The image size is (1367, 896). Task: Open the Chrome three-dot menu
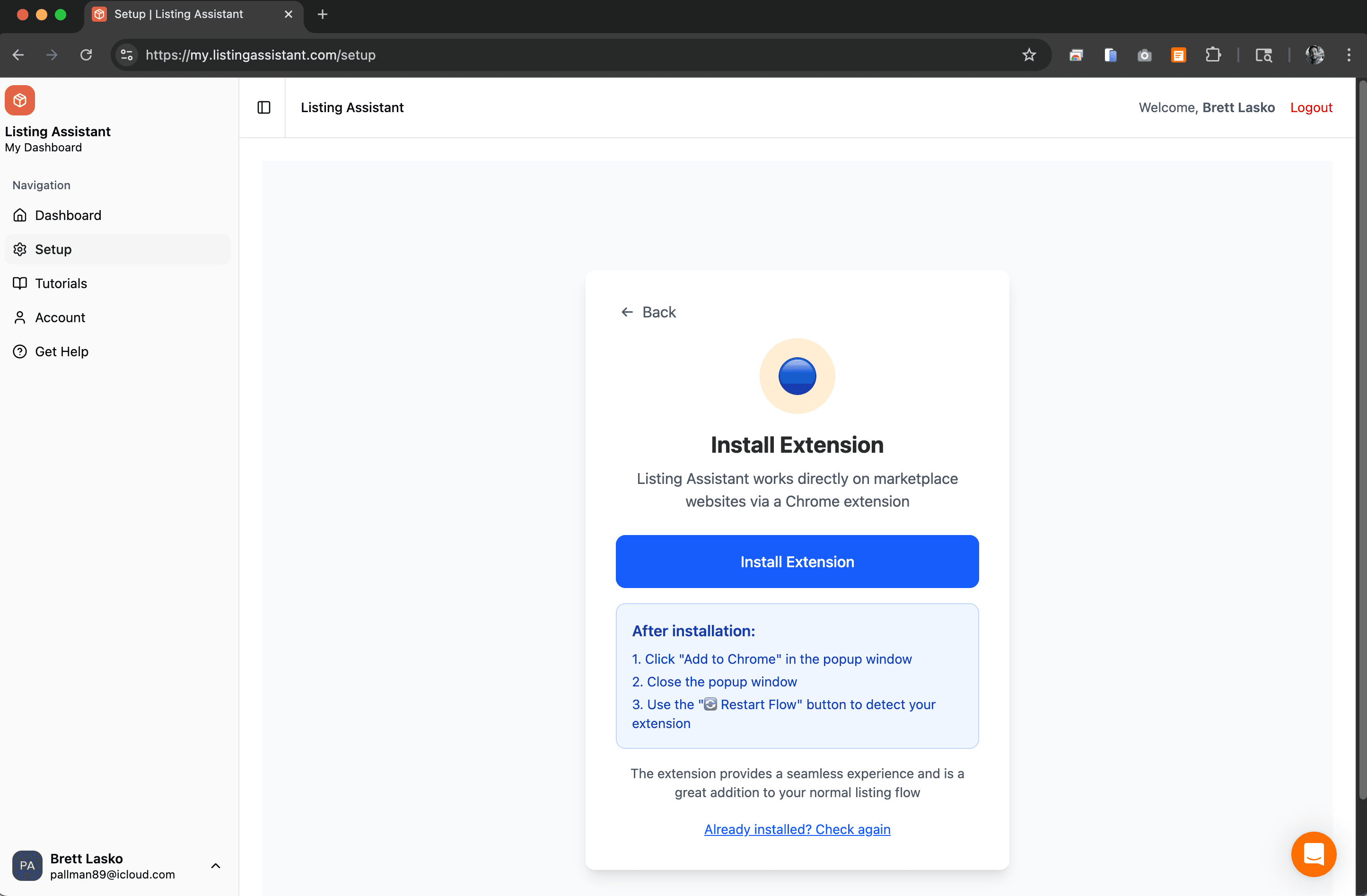1349,54
